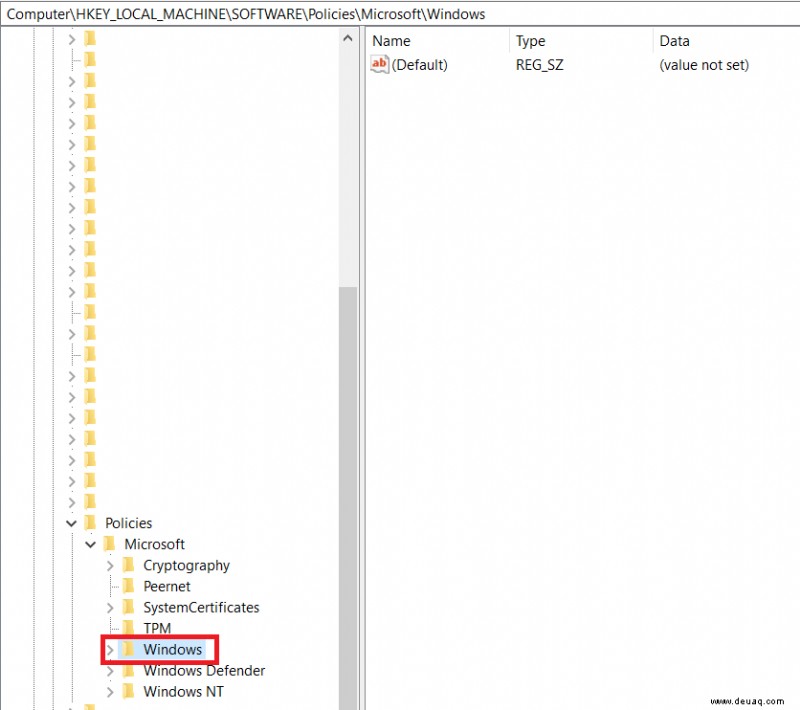Viewport: 800px width, 710px height.
Task: Select the Policies folder
Action: pyautogui.click(x=129, y=523)
